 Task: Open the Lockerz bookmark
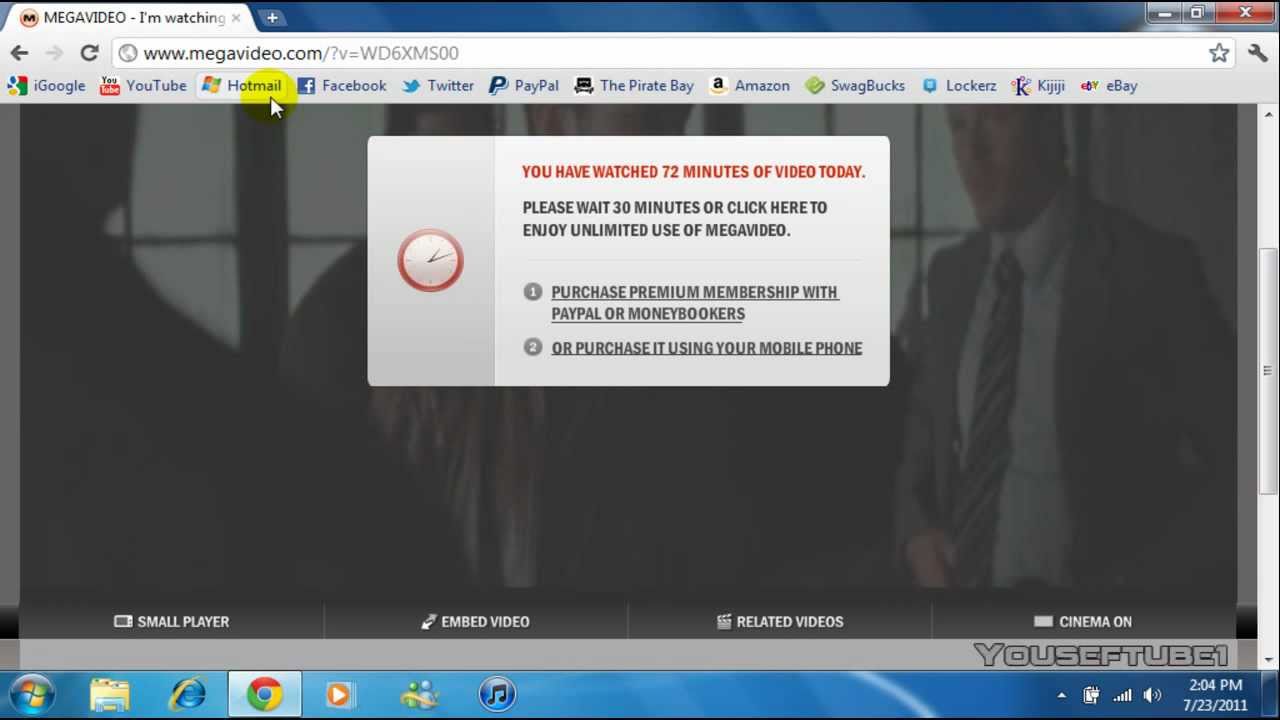[959, 86]
